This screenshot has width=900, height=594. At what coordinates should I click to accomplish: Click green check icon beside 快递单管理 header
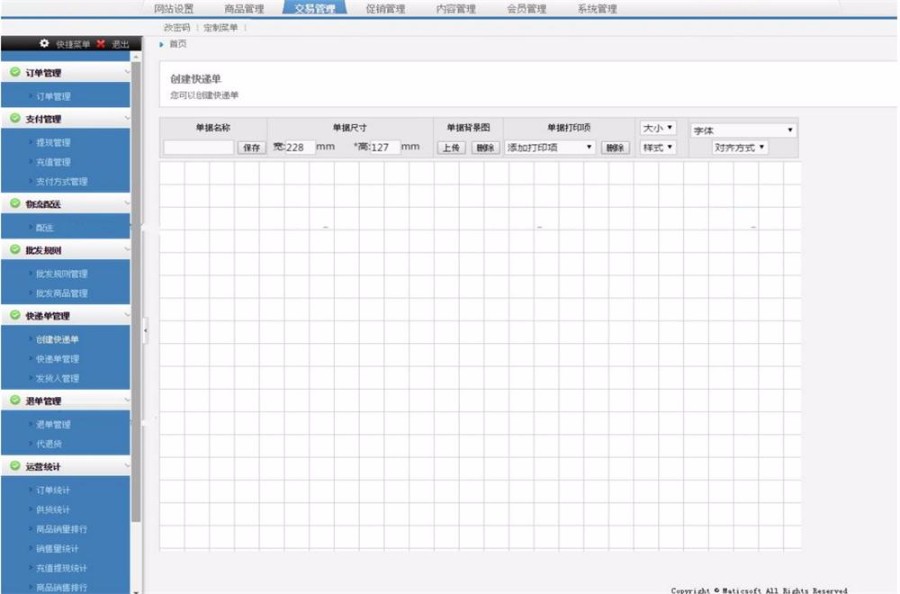(15, 315)
